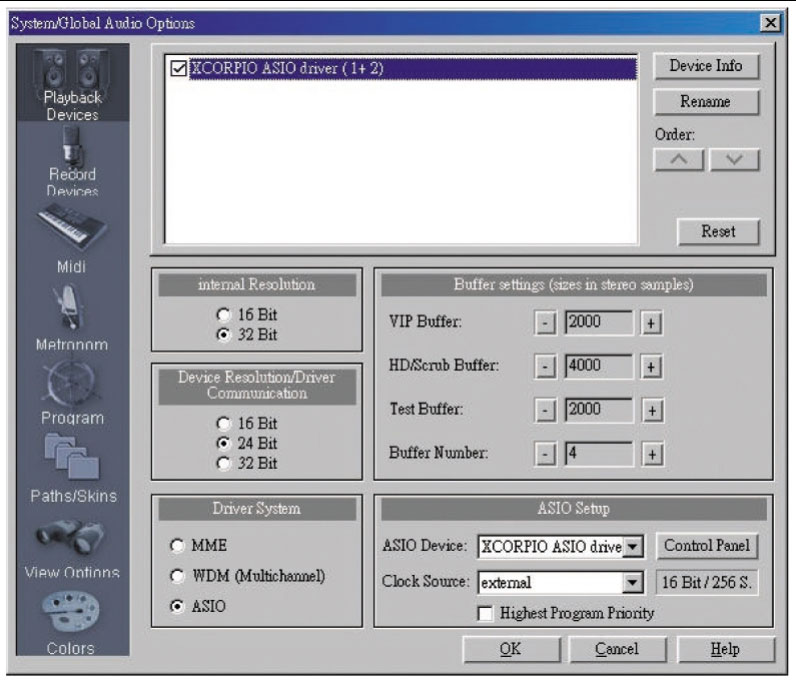Enable Highest Program Priority

[485, 613]
